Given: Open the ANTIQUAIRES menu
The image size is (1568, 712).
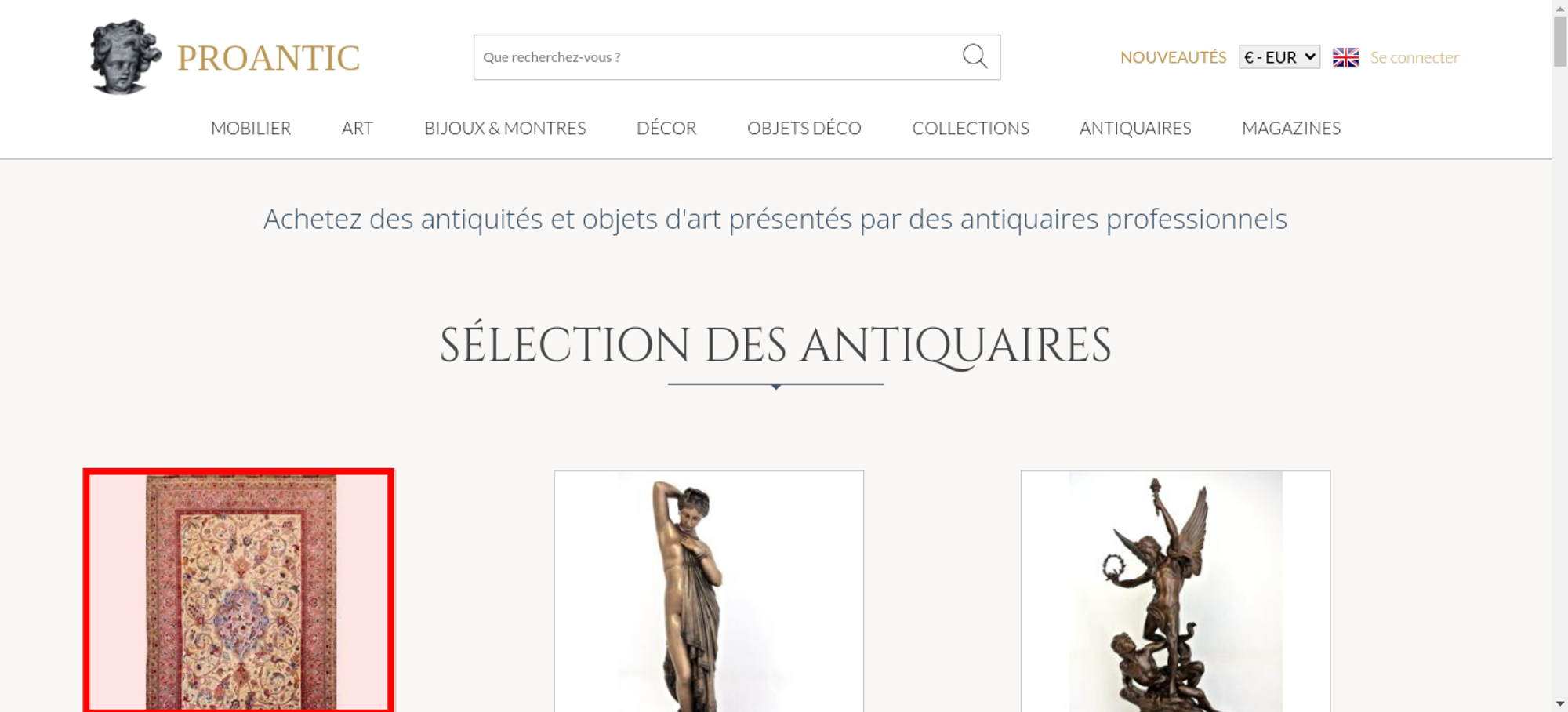Looking at the screenshot, I should [1135, 128].
